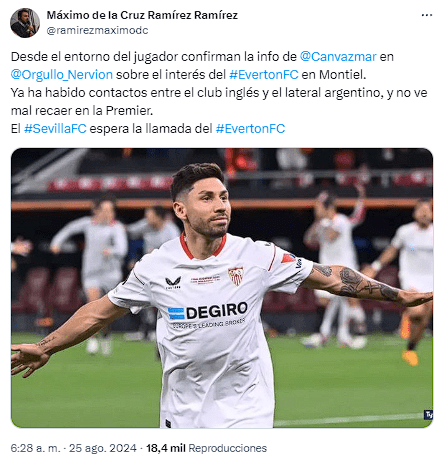Open Máximo de la Cruz Ramírez Ramírez profile name
Screen dimensions: 446x462
pyautogui.click(x=142, y=15)
